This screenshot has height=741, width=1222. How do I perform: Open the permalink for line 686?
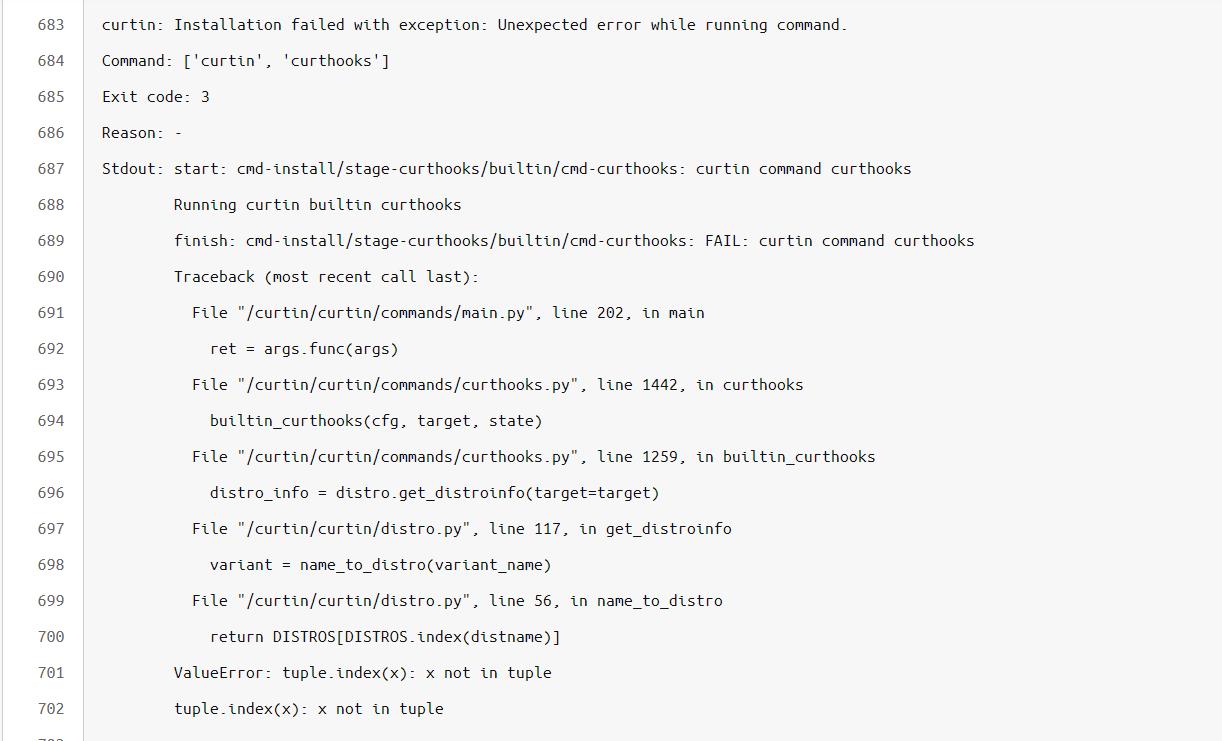pyautogui.click(x=51, y=133)
